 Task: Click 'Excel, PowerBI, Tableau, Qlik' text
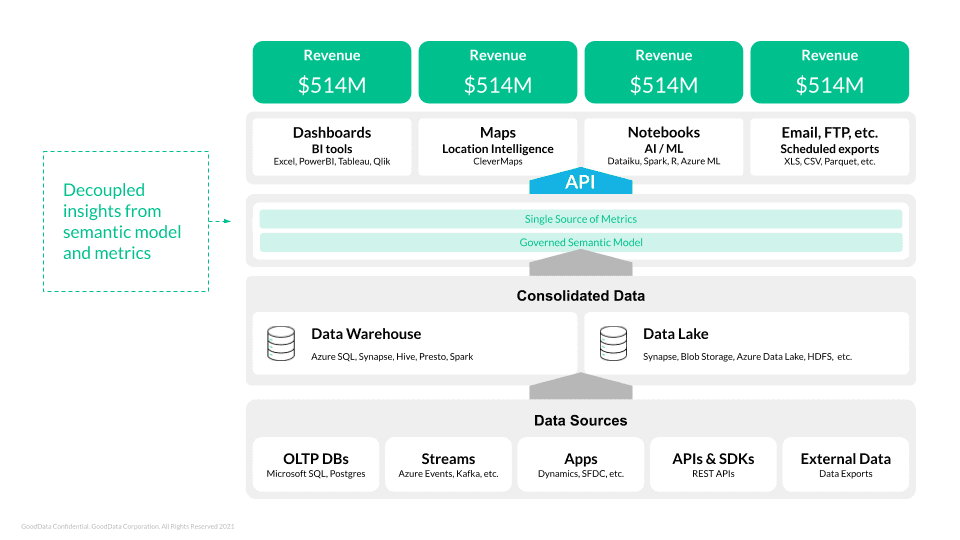coord(332,162)
